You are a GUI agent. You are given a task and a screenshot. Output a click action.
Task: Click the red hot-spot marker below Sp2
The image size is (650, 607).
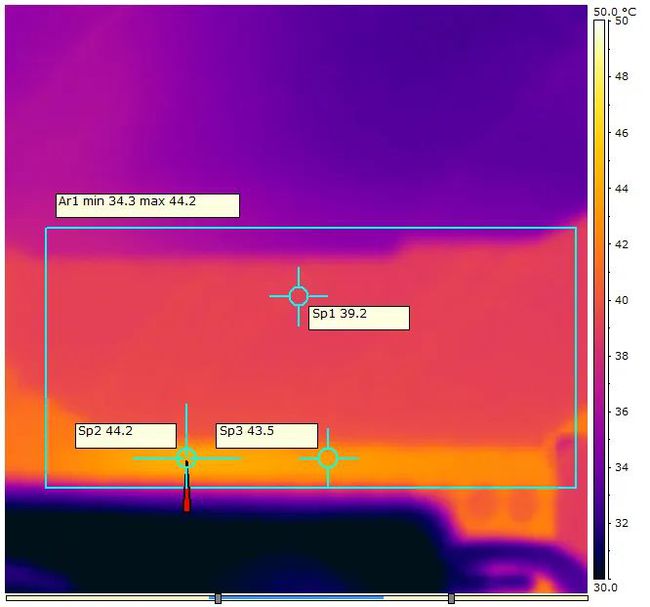coord(187,486)
